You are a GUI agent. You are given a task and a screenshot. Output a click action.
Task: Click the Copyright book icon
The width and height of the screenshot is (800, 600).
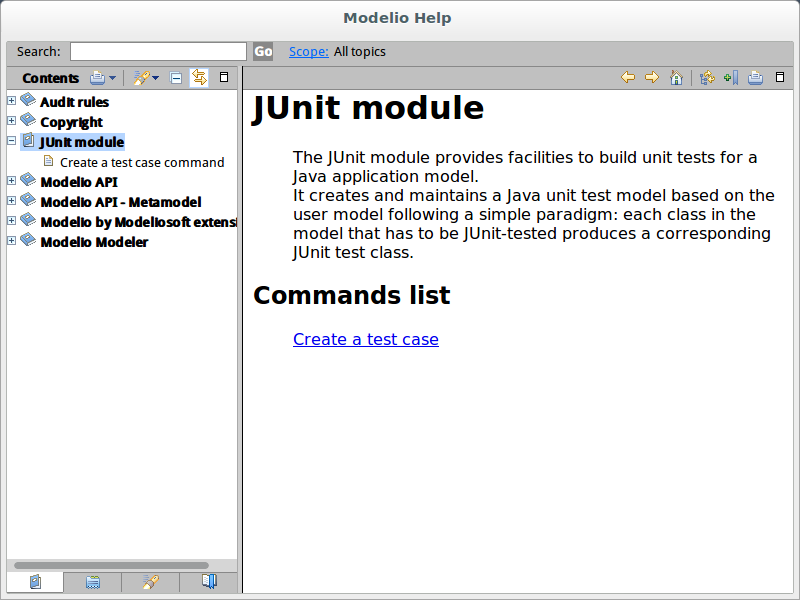[x=28, y=119]
